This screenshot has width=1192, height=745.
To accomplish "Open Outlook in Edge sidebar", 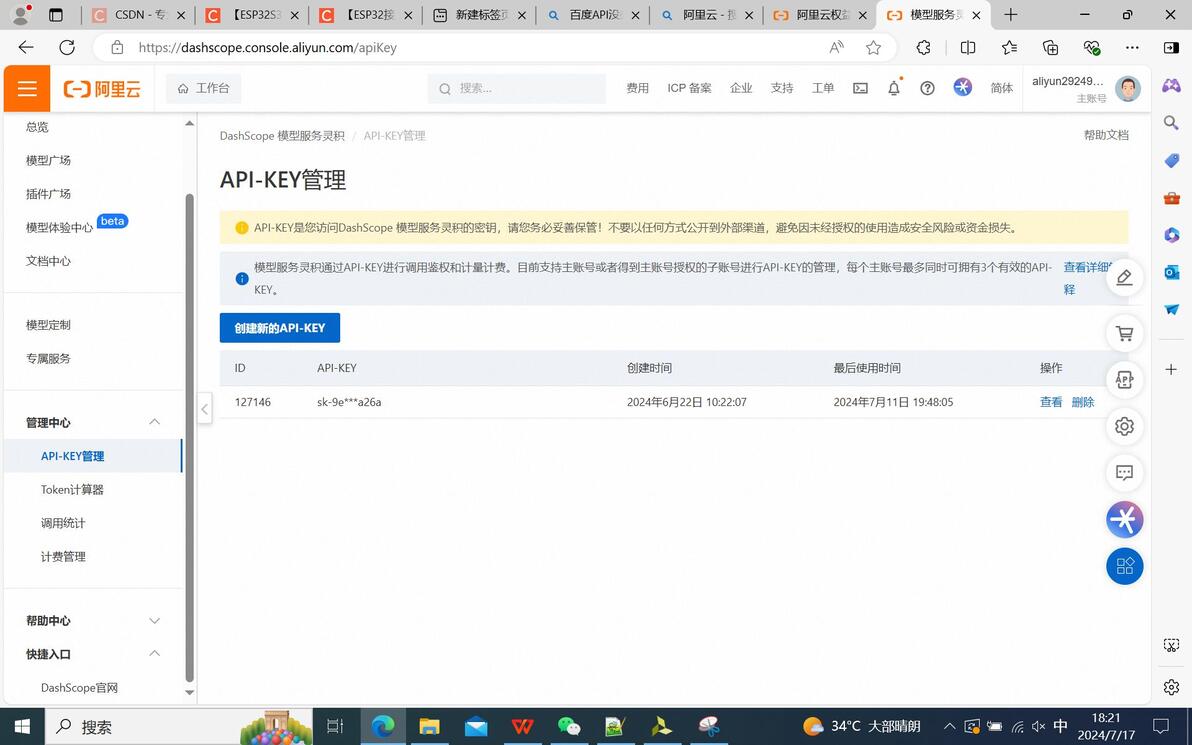I will pyautogui.click(x=1171, y=272).
